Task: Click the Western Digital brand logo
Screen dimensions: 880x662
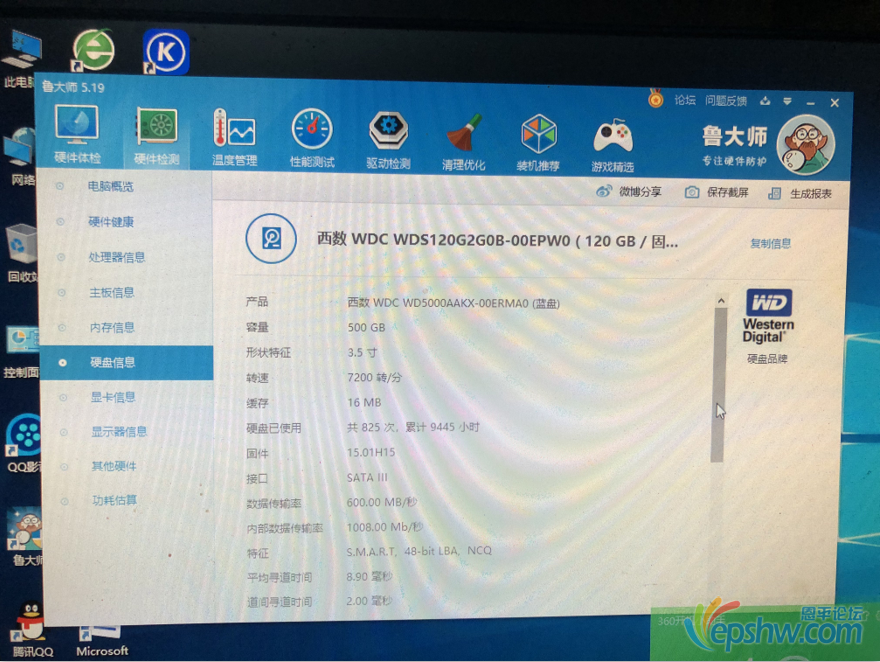Action: click(768, 316)
